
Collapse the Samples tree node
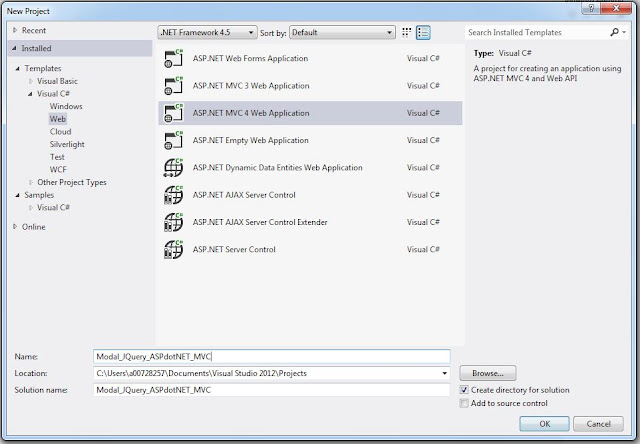click(18, 195)
